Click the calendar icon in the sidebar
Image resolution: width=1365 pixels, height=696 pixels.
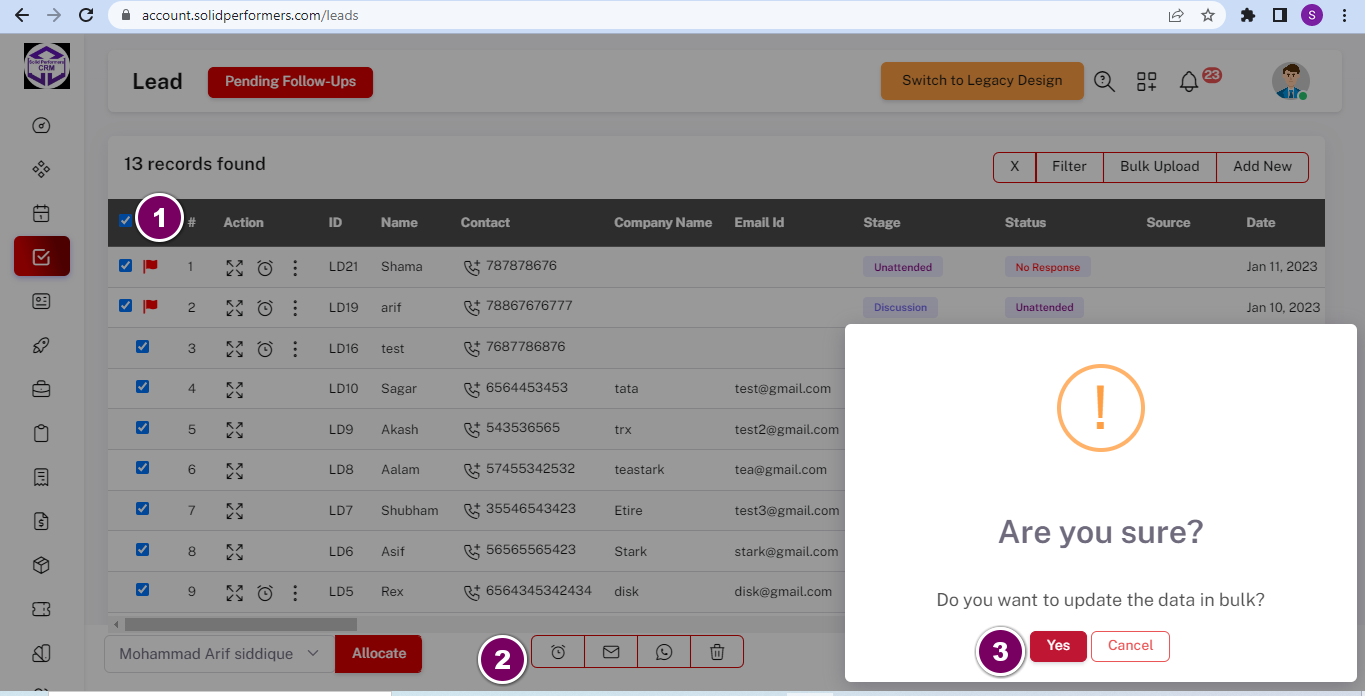[41, 213]
